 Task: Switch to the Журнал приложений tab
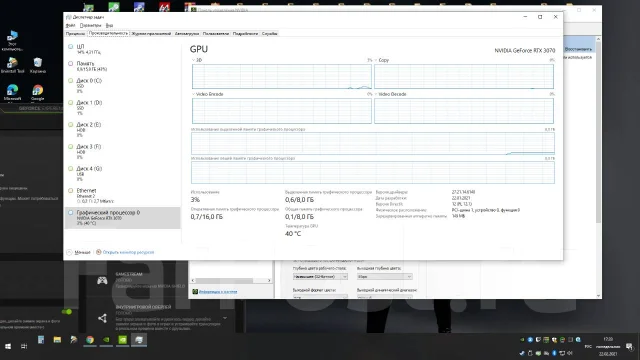[151, 33]
